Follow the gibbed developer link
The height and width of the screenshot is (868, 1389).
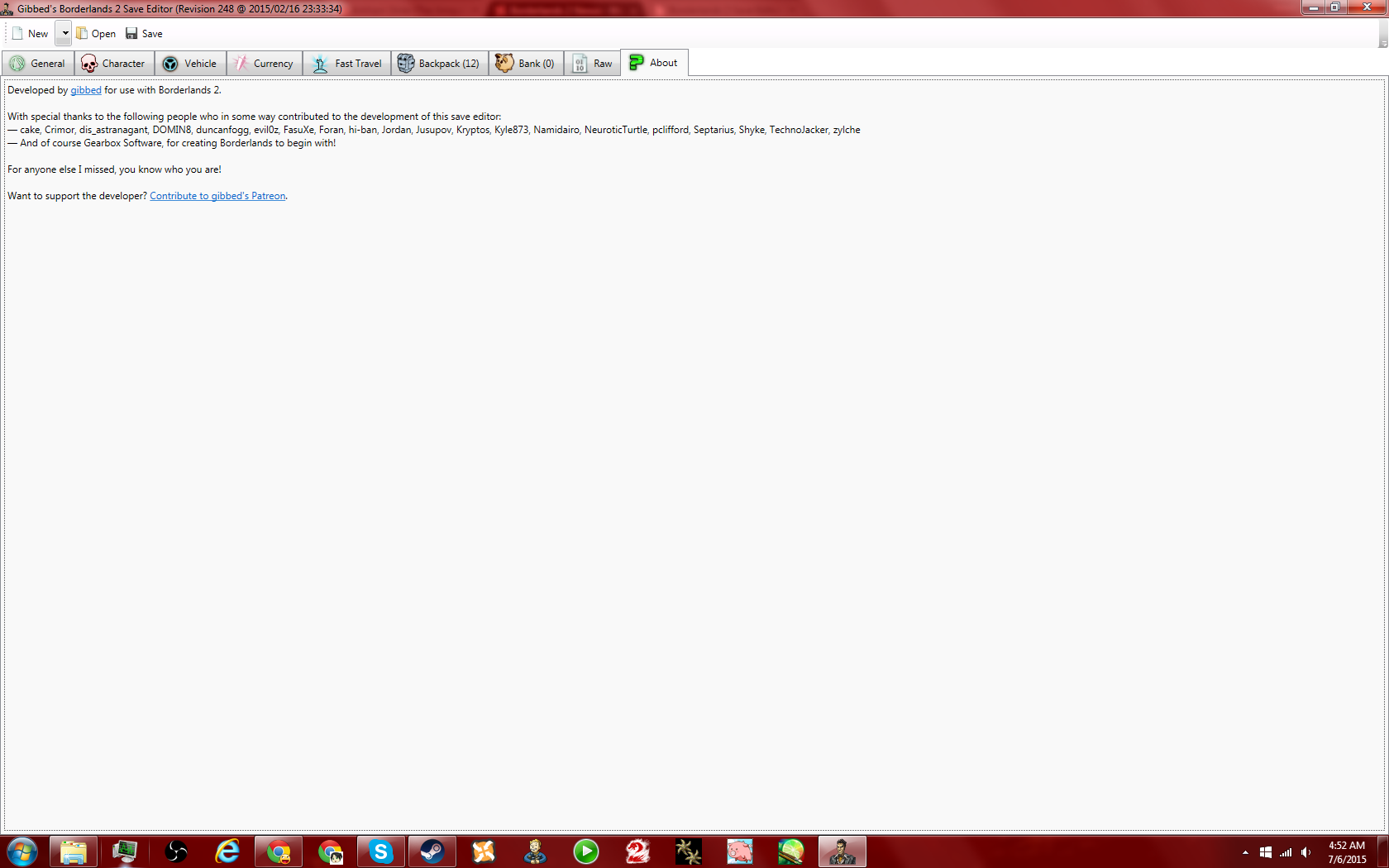(x=86, y=90)
